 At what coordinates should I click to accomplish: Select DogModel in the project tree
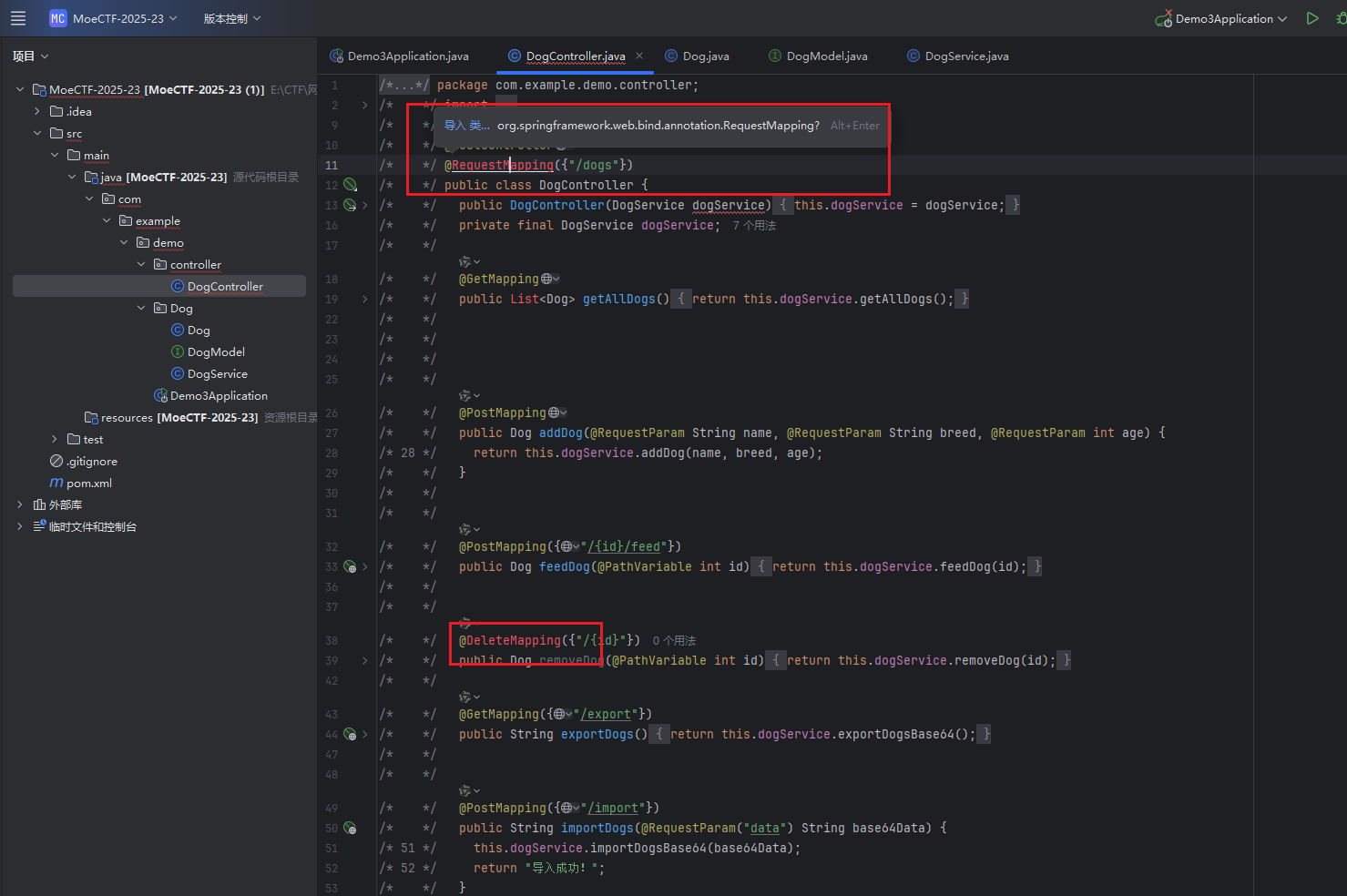pyautogui.click(x=216, y=351)
